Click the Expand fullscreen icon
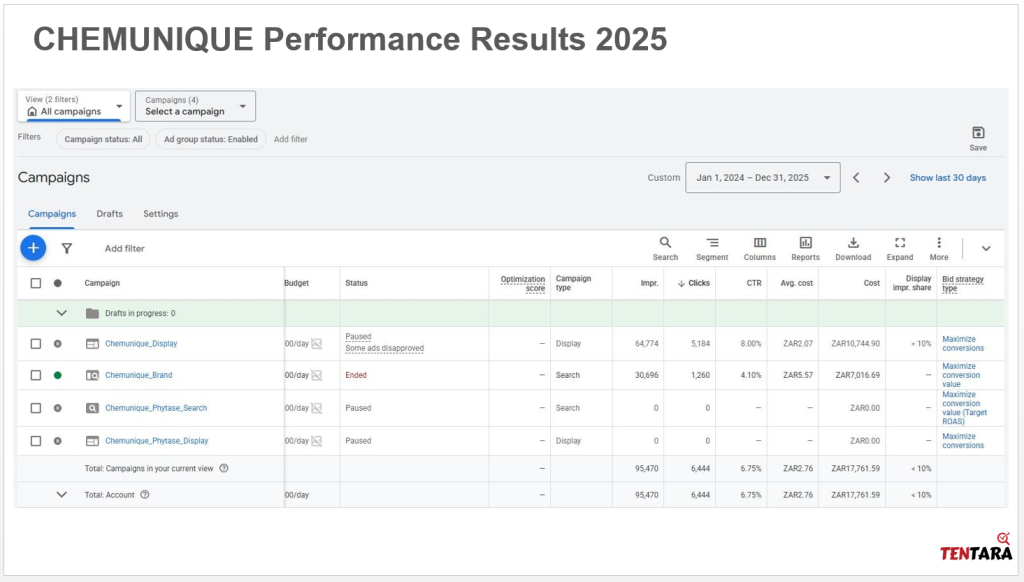 900,243
